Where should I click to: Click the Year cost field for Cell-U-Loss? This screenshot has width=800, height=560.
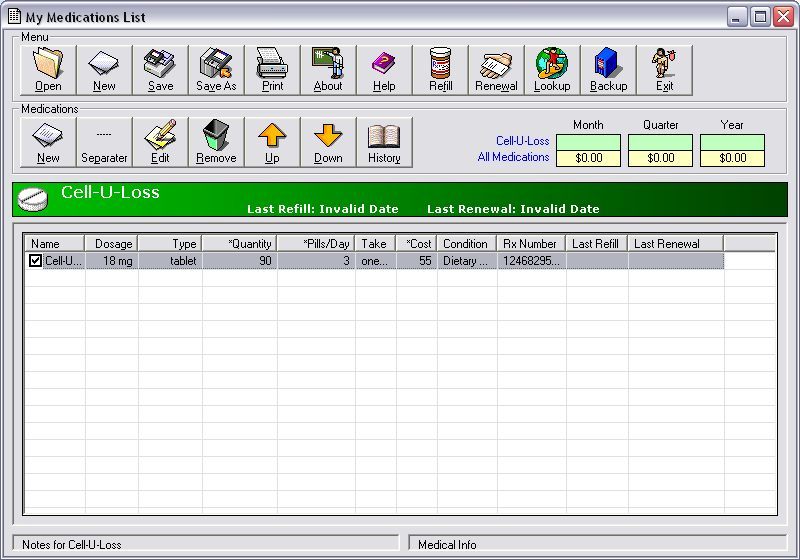tap(732, 142)
